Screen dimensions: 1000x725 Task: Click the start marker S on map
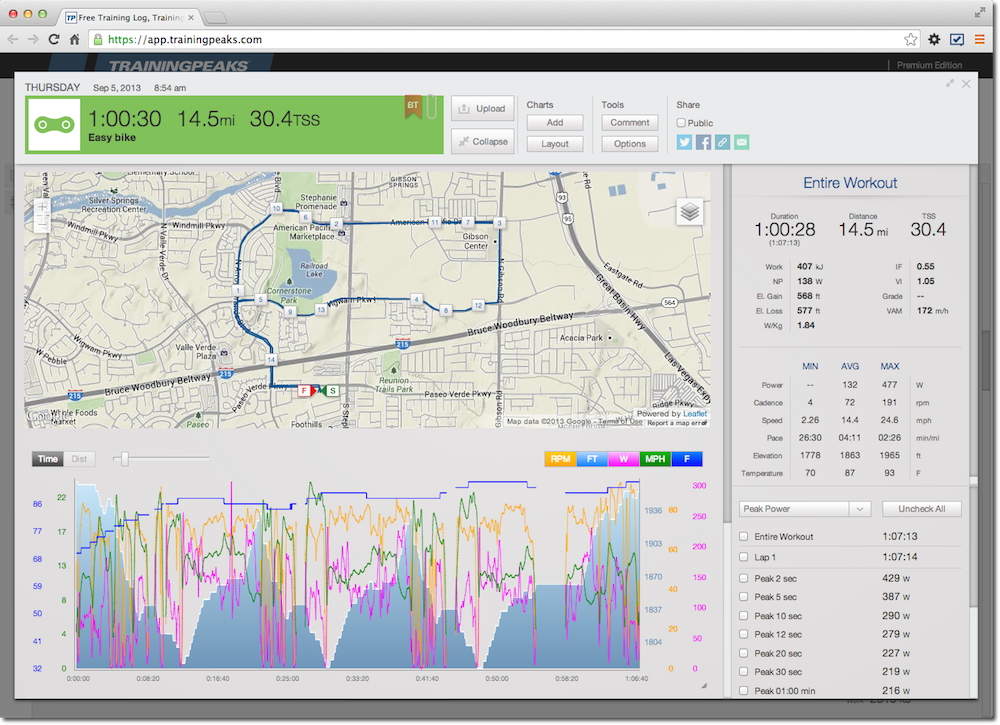(x=332, y=390)
